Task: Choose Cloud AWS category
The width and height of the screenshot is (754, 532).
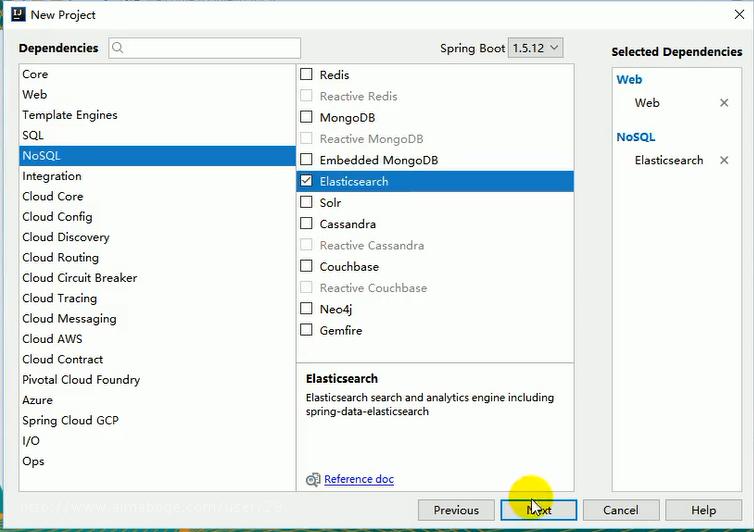Action: pyautogui.click(x=157, y=339)
